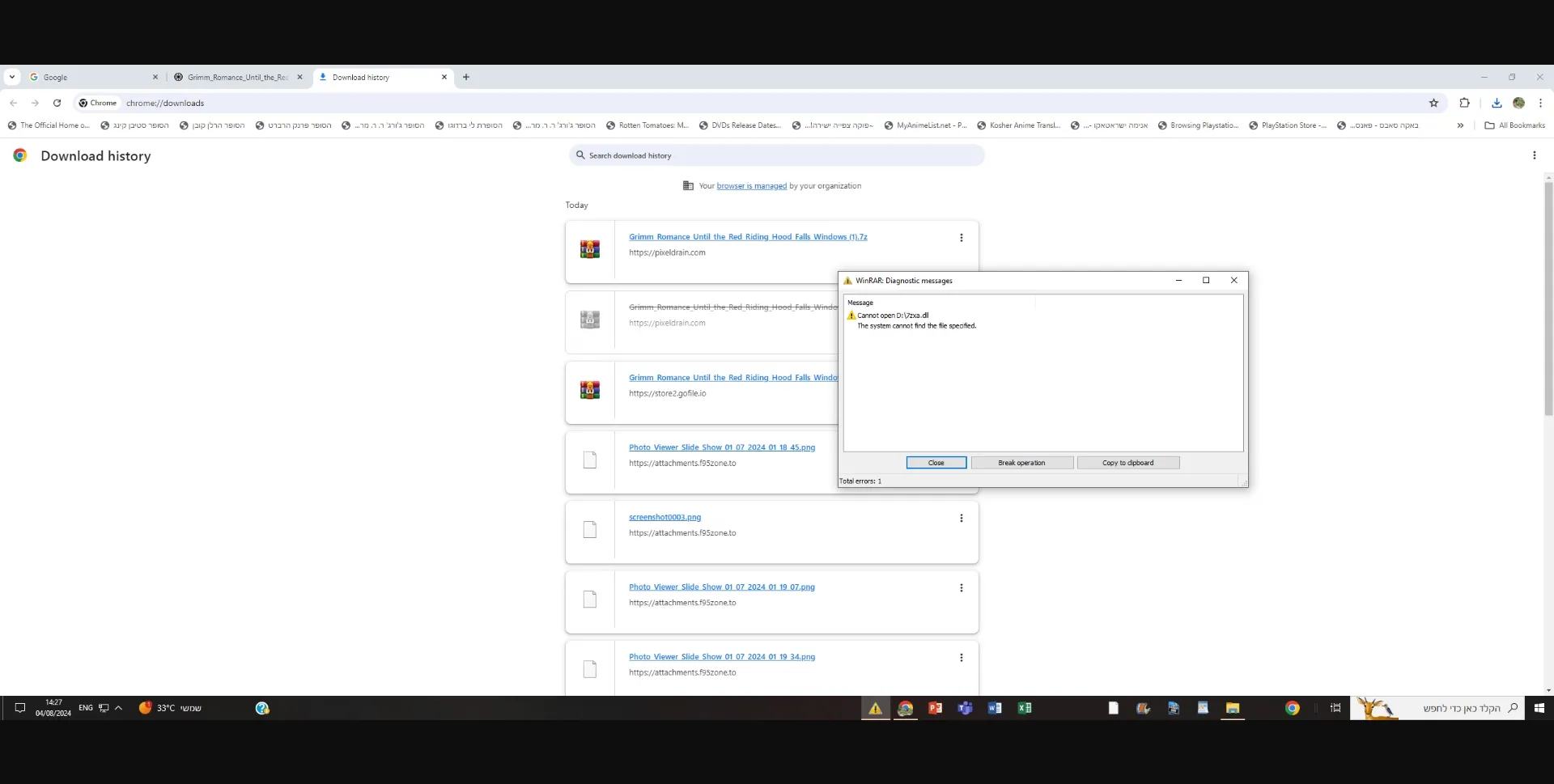Click the downloads page vertical scrollbar
The width and height of the screenshot is (1554, 784).
tap(1548, 324)
